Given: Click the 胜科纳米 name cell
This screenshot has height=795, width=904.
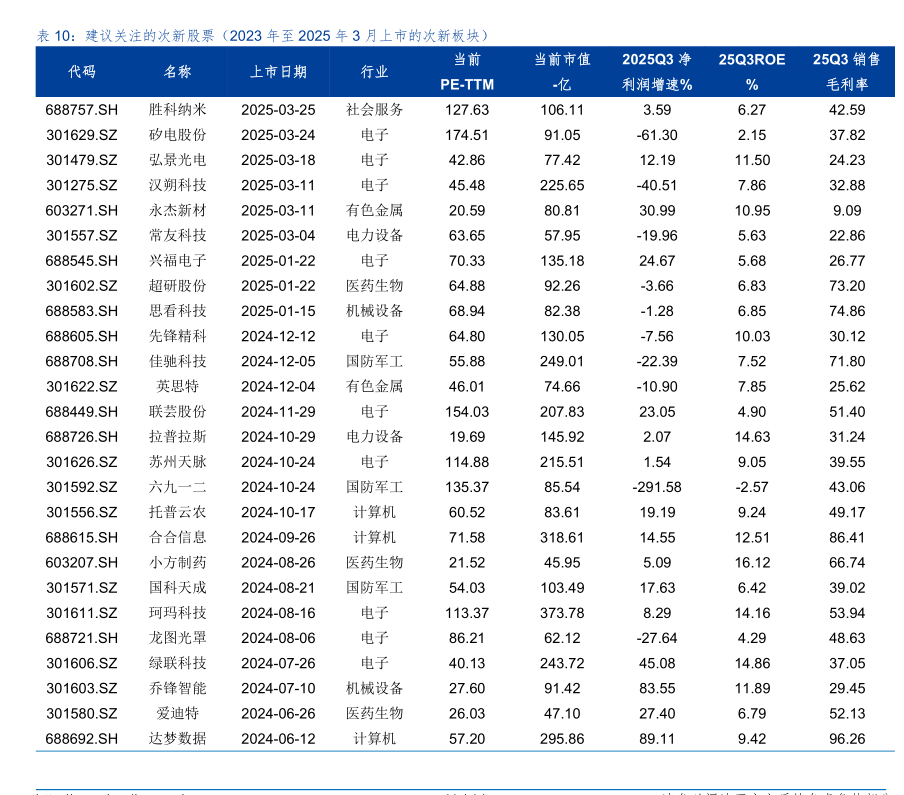Looking at the screenshot, I should (x=178, y=110).
